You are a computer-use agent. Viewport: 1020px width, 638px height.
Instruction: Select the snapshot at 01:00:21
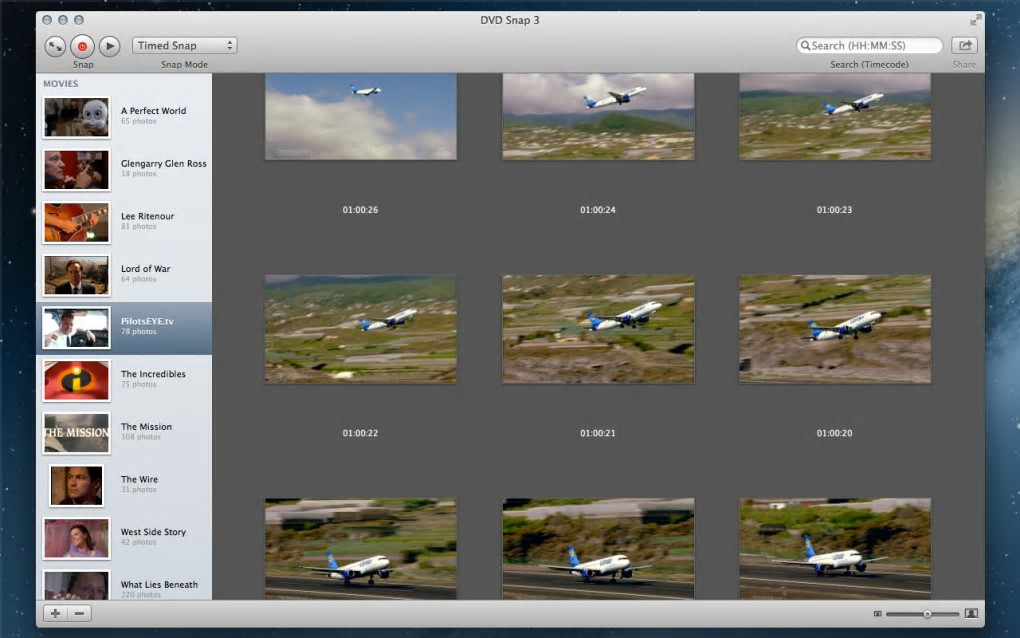point(598,328)
